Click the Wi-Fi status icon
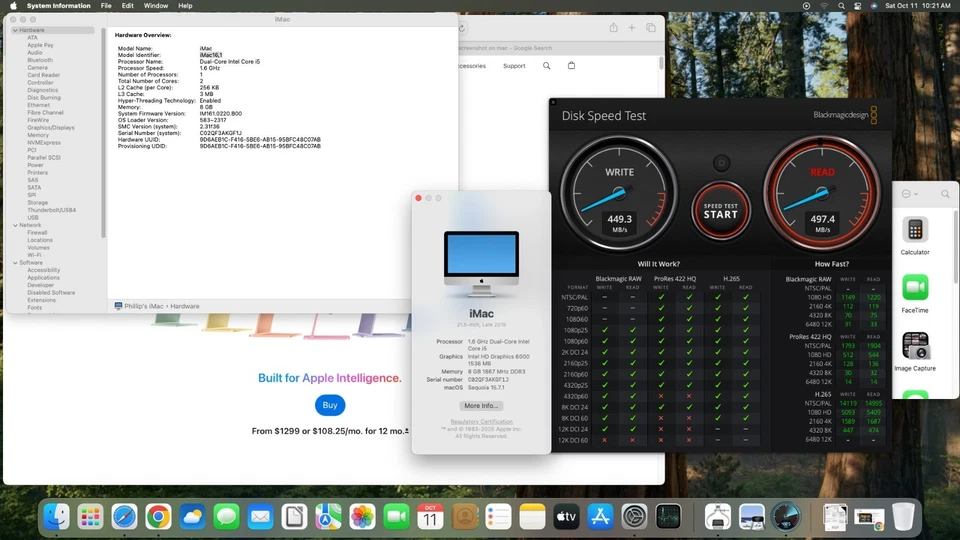The image size is (960, 540). coord(824,6)
